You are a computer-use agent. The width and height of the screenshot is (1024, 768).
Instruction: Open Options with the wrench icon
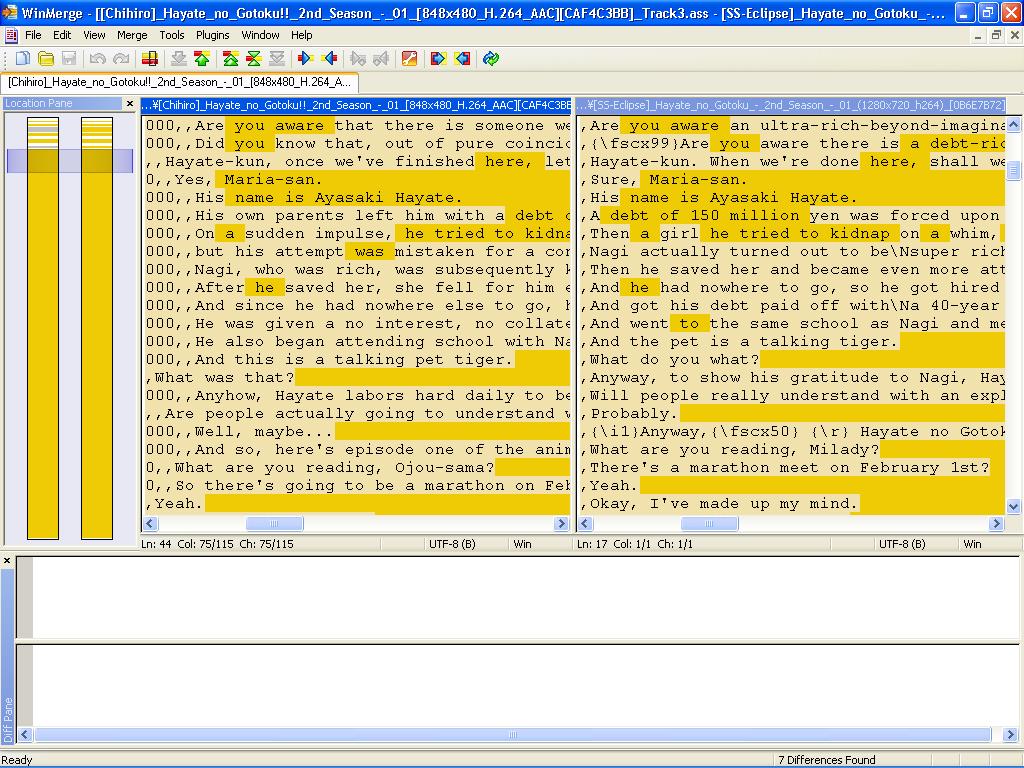(409, 59)
